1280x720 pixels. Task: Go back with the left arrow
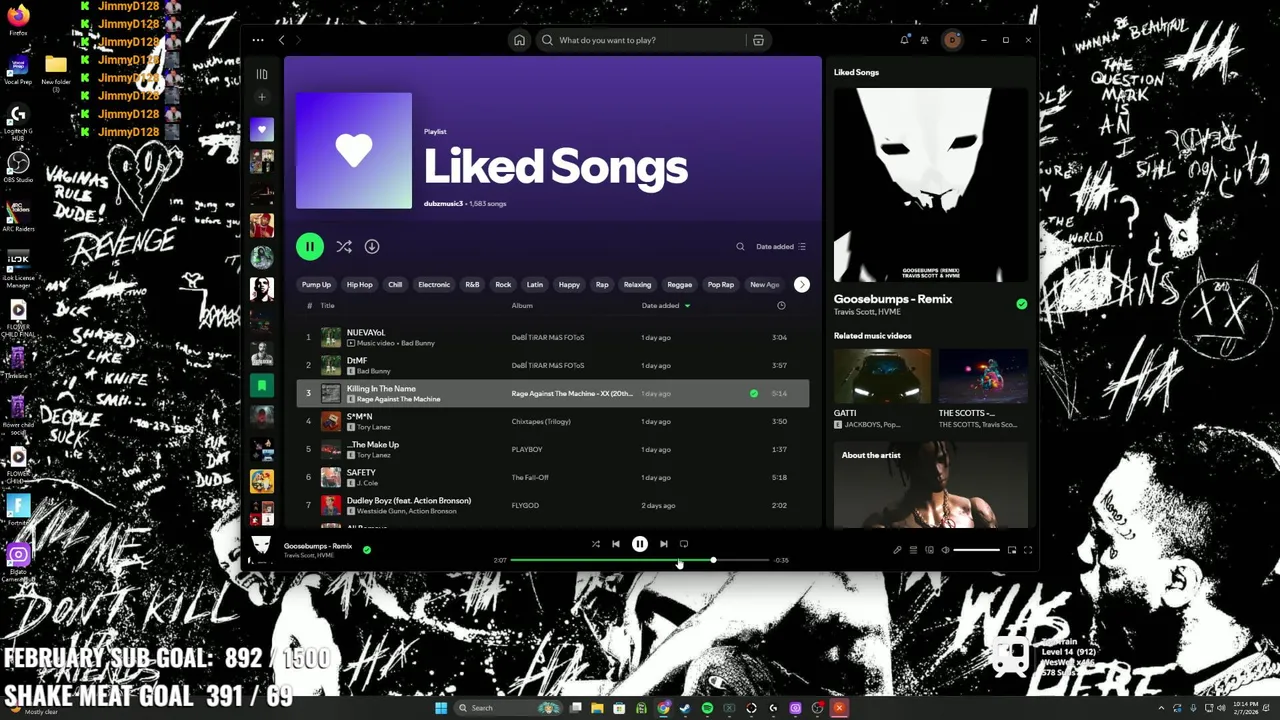(x=282, y=40)
